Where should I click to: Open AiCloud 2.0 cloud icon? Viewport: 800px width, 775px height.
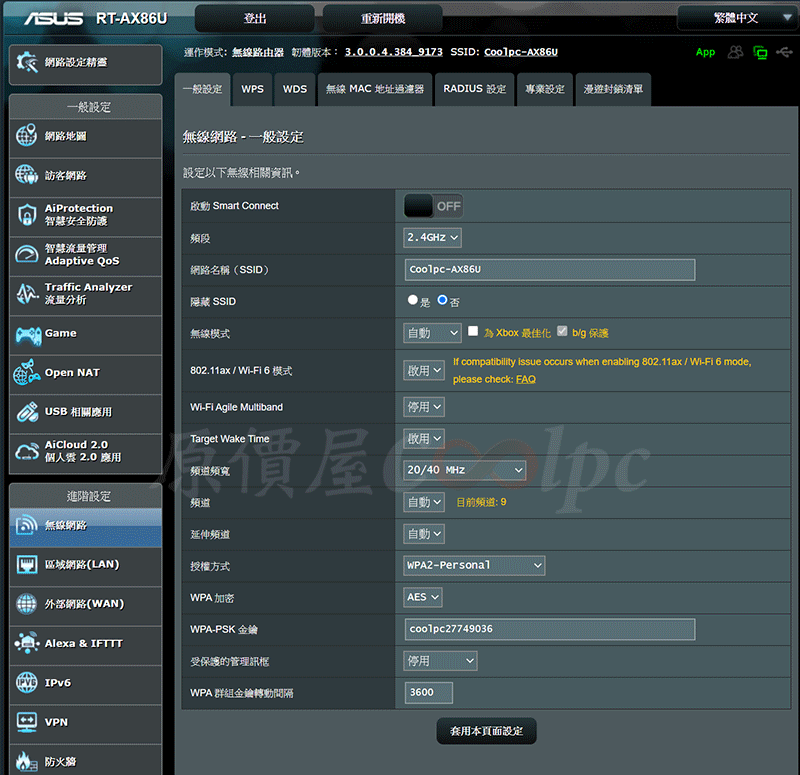27,451
